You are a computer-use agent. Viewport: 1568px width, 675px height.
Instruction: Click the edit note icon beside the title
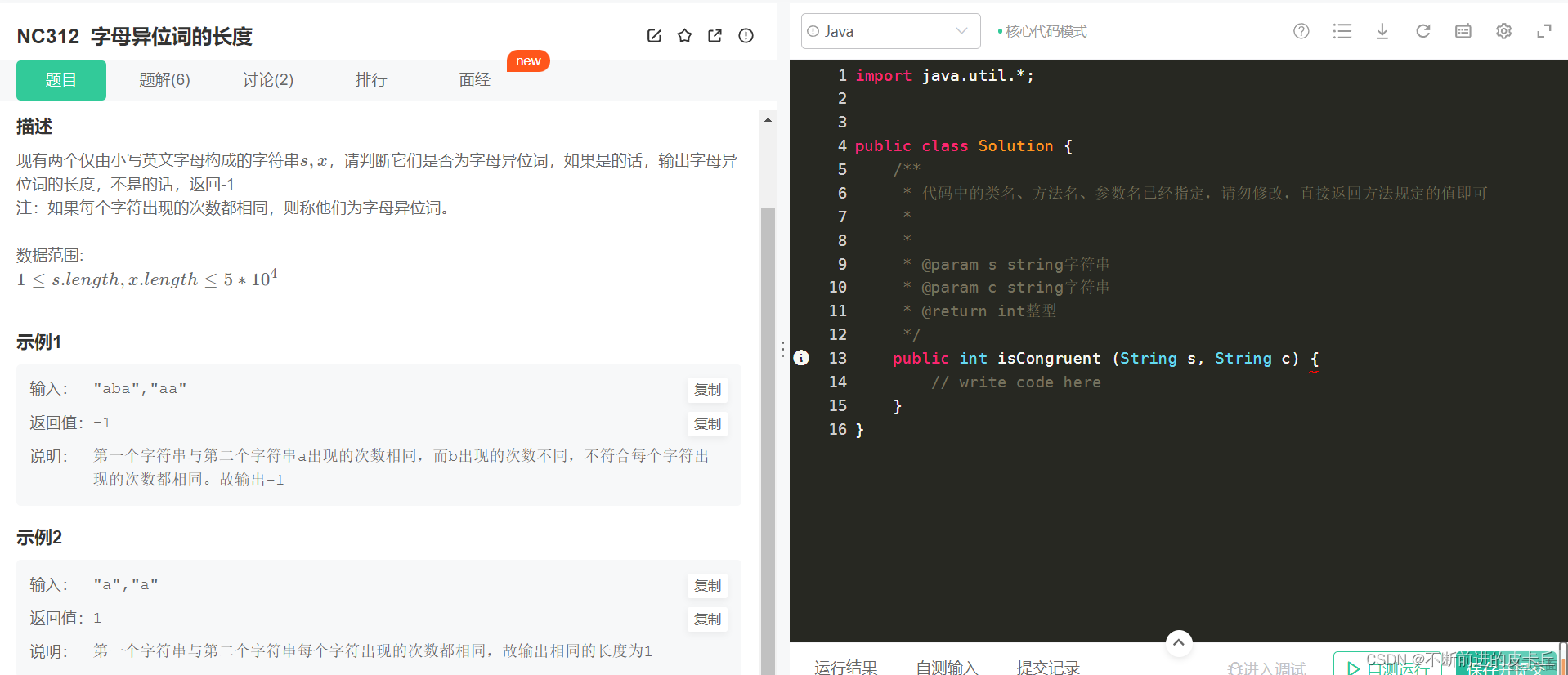pos(654,35)
